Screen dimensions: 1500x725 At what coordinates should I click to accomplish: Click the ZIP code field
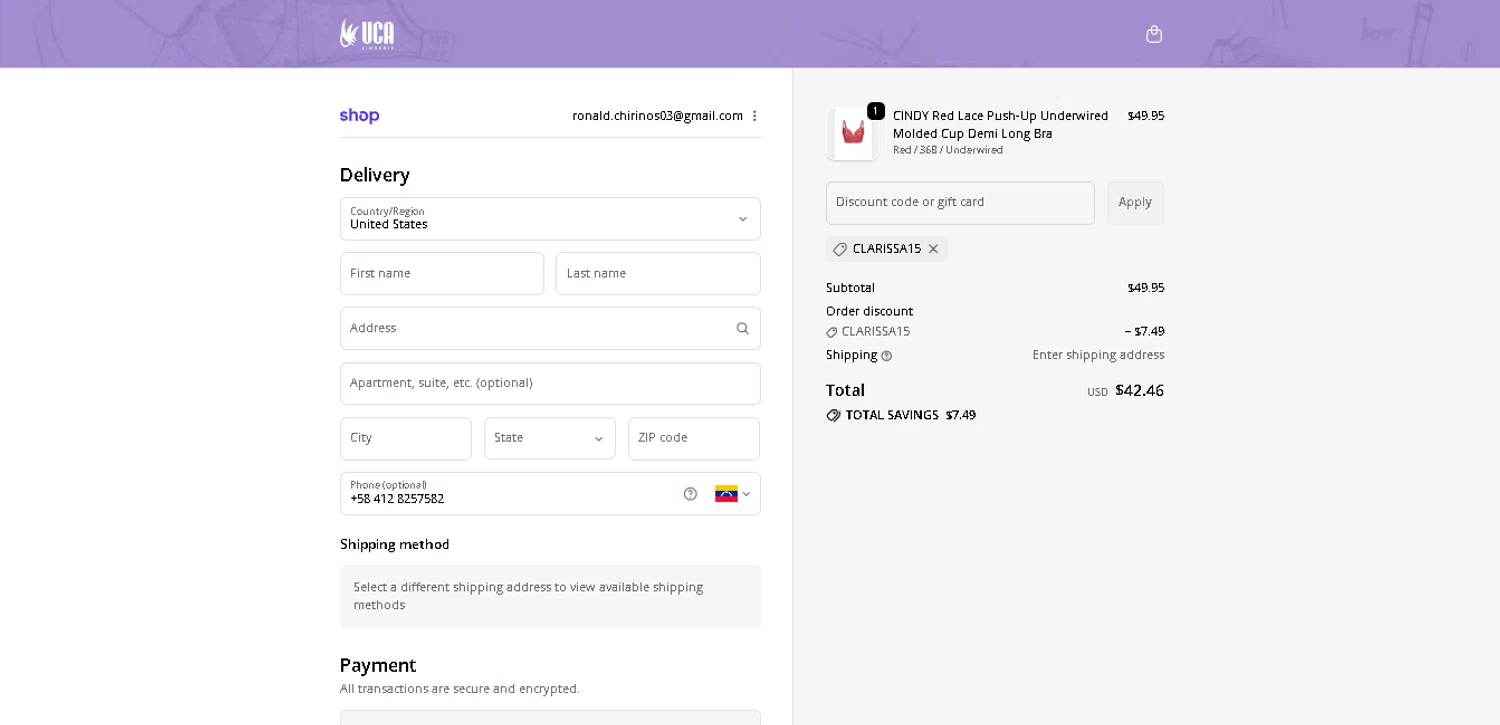click(x=694, y=438)
